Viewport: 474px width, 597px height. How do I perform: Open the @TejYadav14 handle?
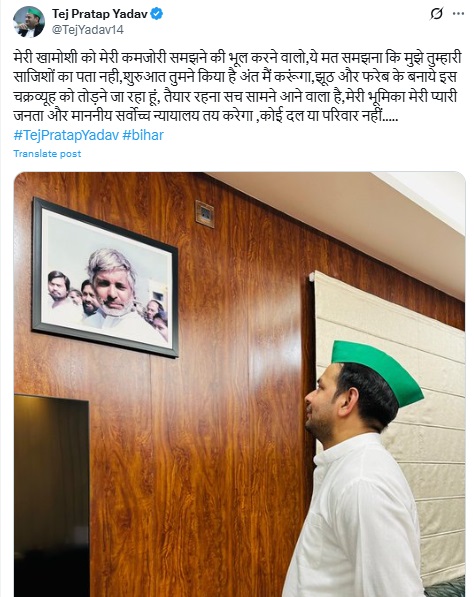click(x=88, y=30)
